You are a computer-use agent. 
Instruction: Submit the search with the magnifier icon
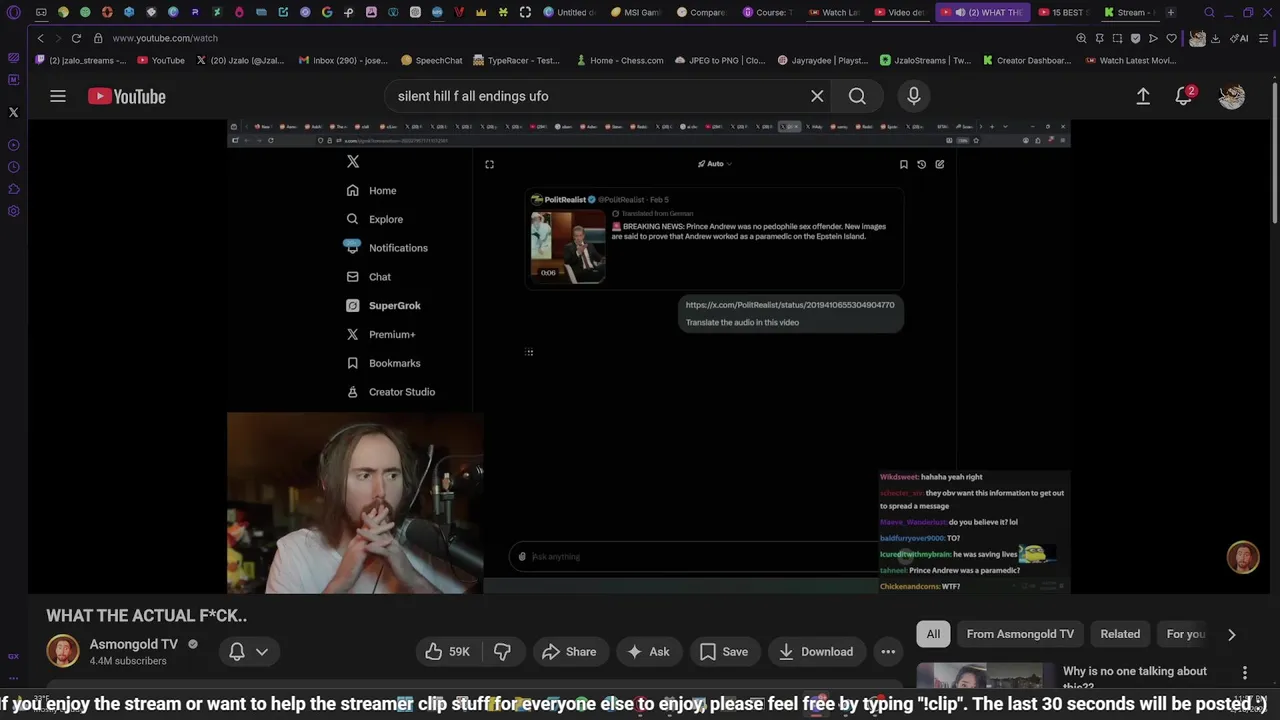coord(857,96)
